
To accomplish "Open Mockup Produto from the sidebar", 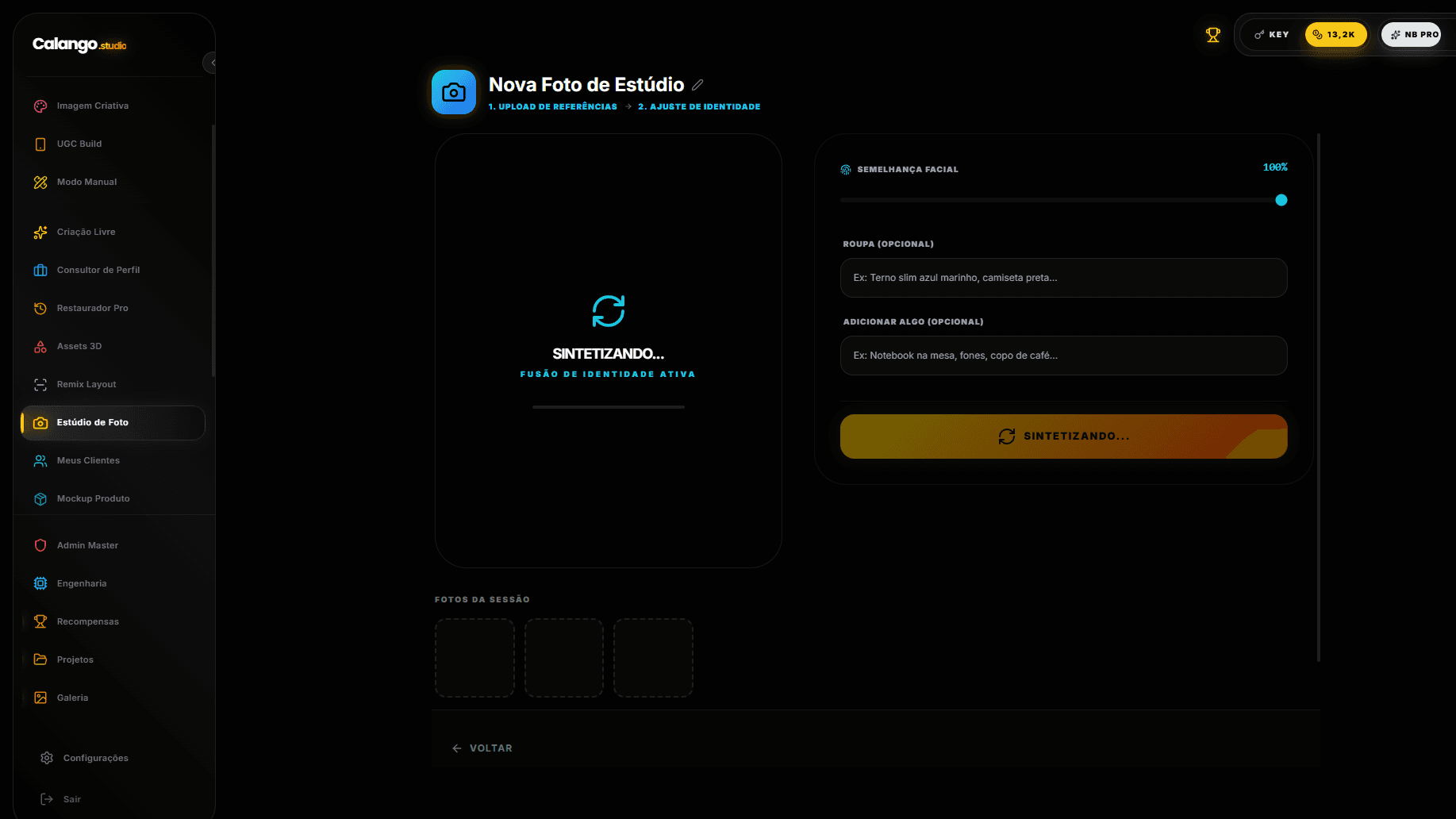I will pos(93,498).
